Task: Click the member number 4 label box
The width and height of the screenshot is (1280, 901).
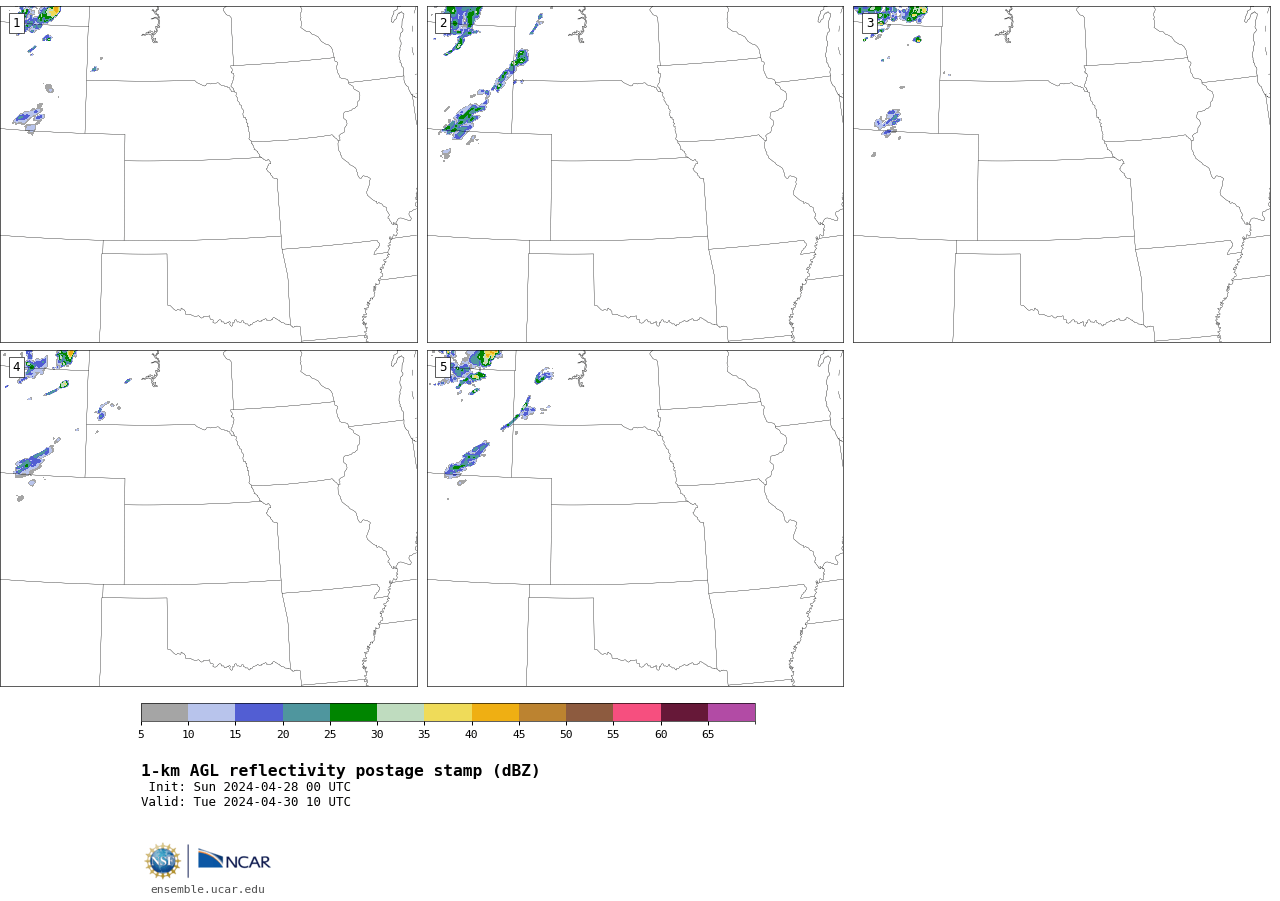Action: (x=17, y=367)
